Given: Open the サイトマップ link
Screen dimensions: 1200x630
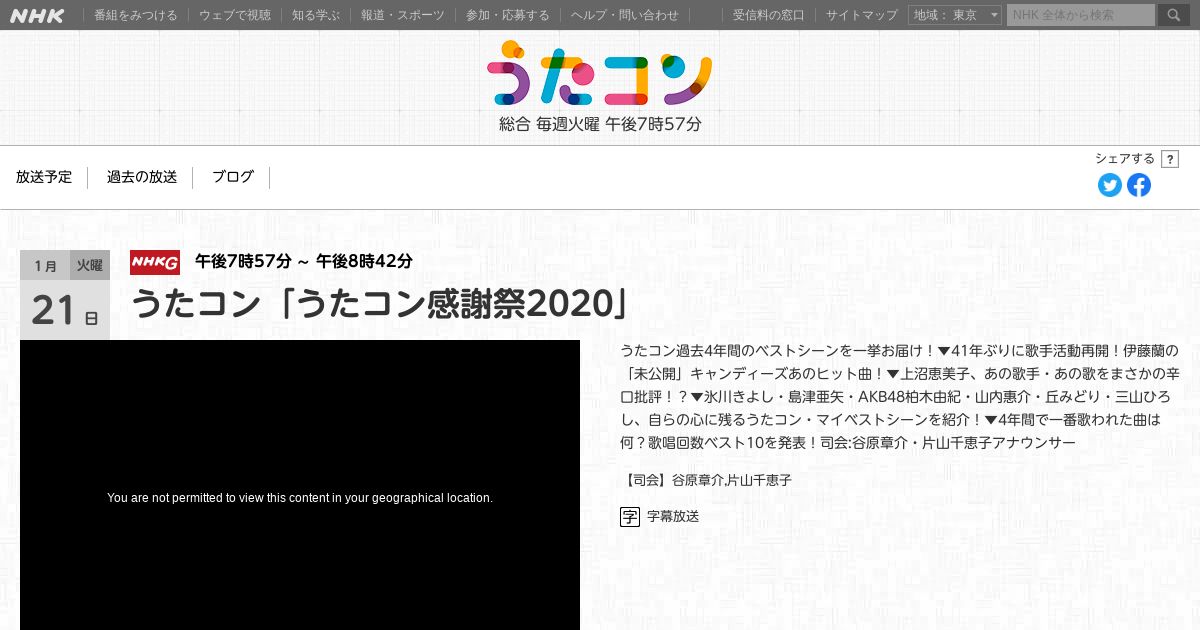Looking at the screenshot, I should (x=862, y=15).
